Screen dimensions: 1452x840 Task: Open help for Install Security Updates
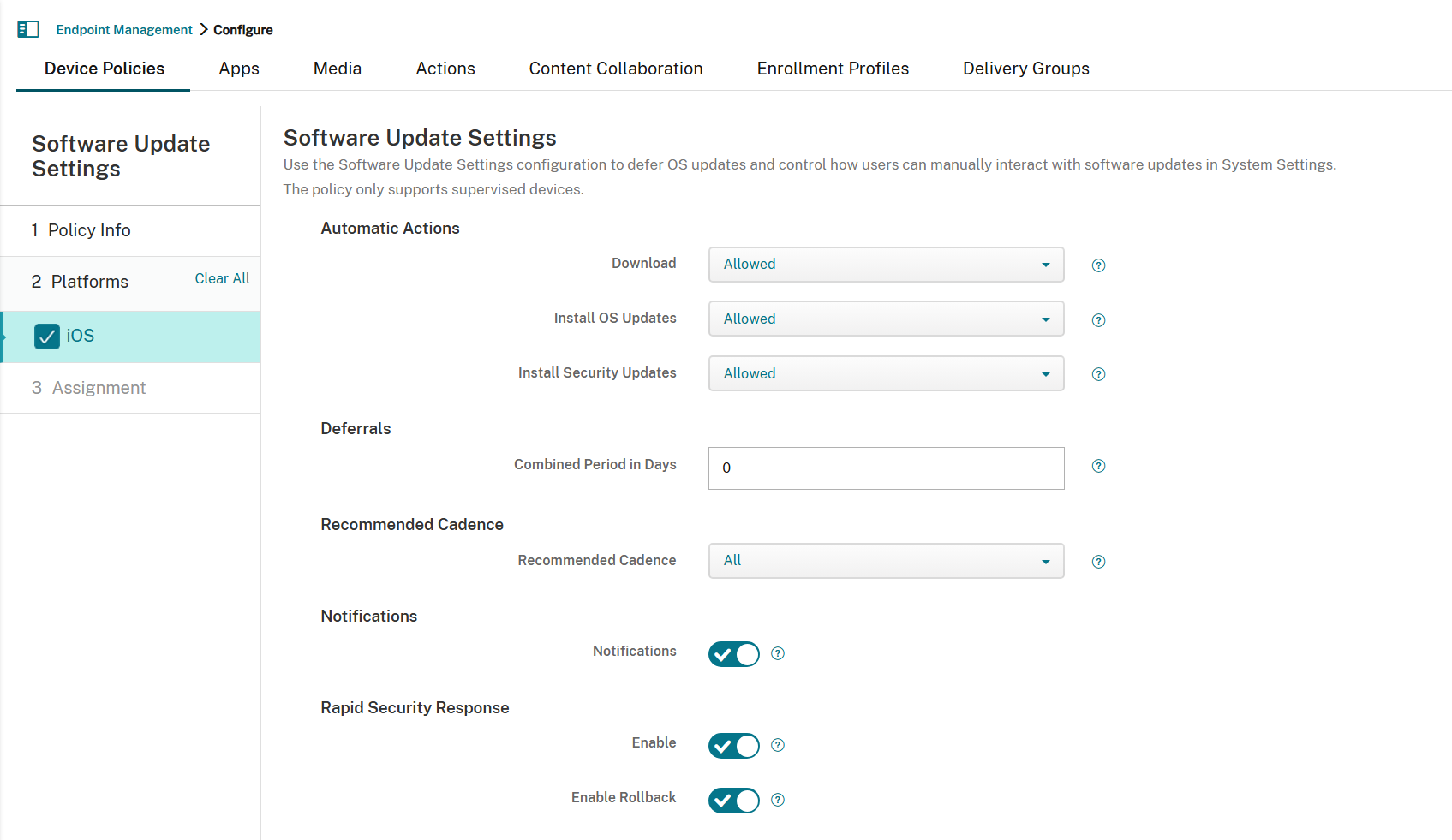tap(1098, 374)
